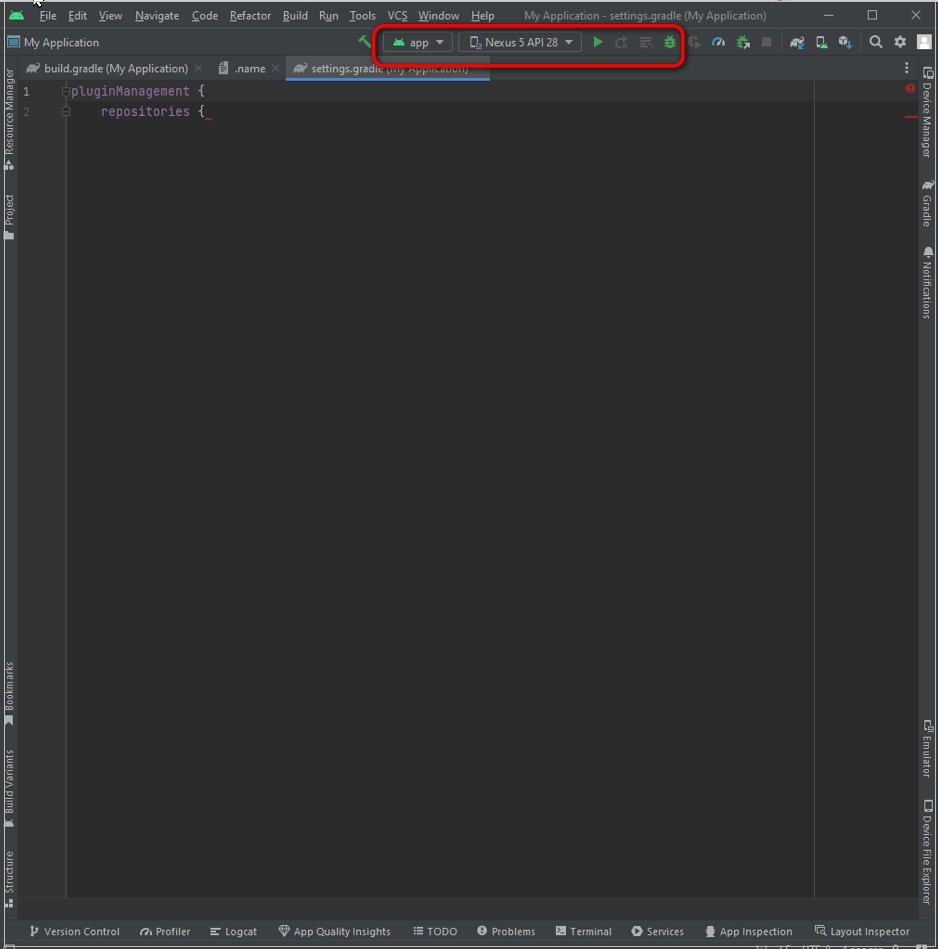
Task: Open App Quality Insights panel
Action: coord(334,931)
